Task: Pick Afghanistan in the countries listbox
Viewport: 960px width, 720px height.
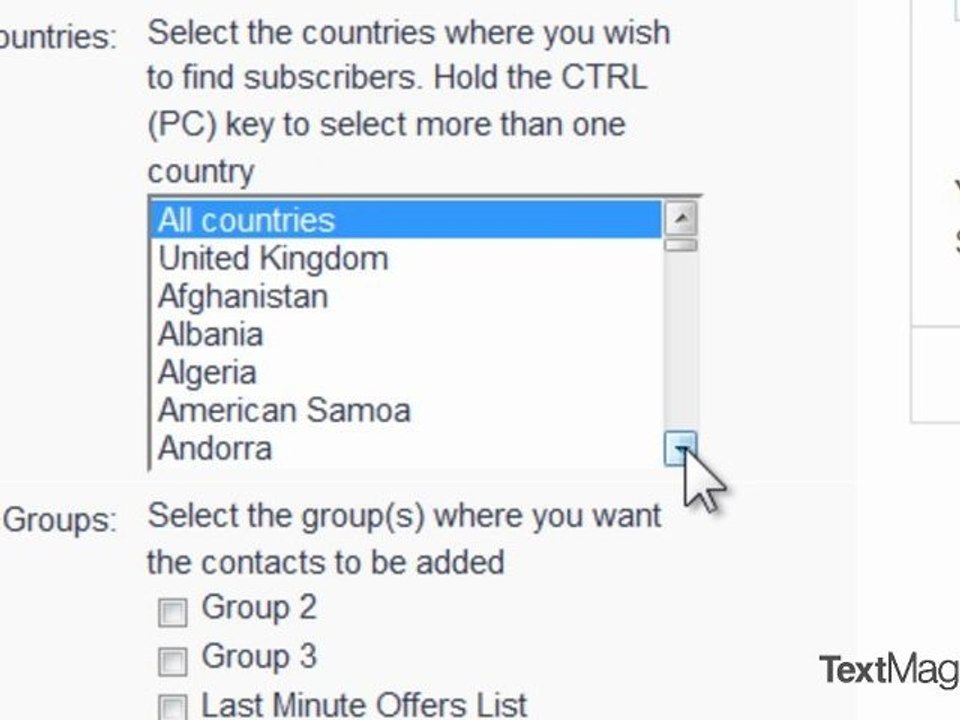Action: (243, 296)
